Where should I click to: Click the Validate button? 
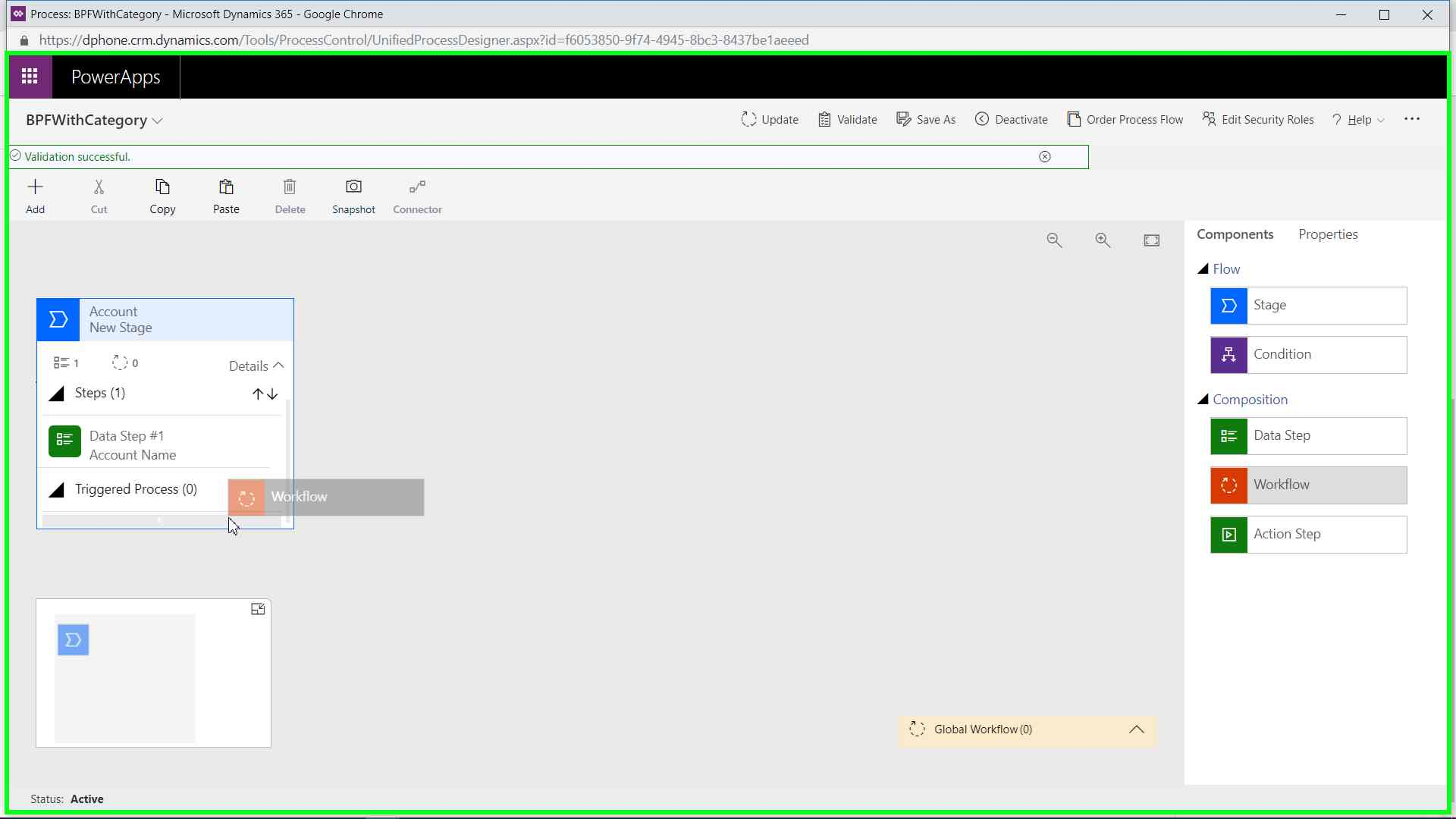pos(848,120)
